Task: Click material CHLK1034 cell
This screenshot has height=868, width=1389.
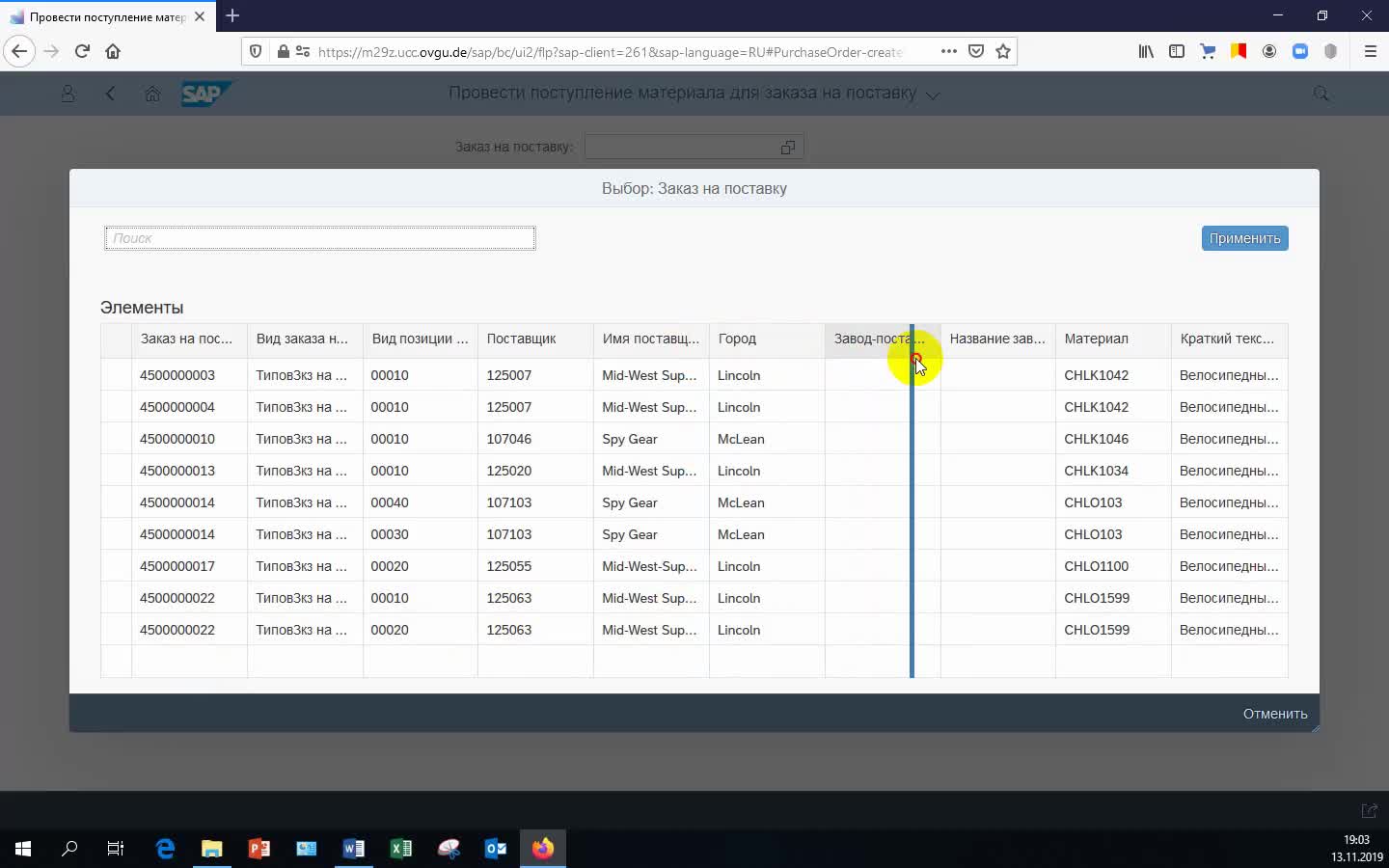Action: coord(1113,471)
